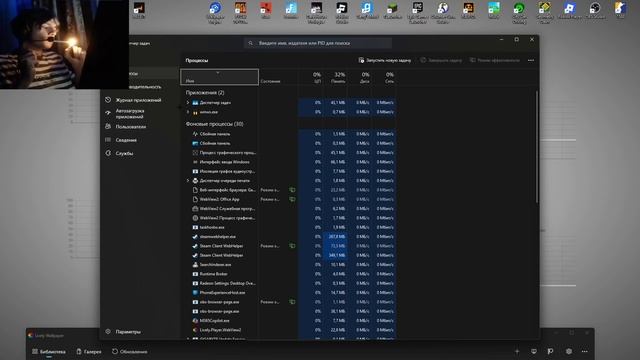
Task: Click the details list icon in sidebar
Action: tap(108, 140)
